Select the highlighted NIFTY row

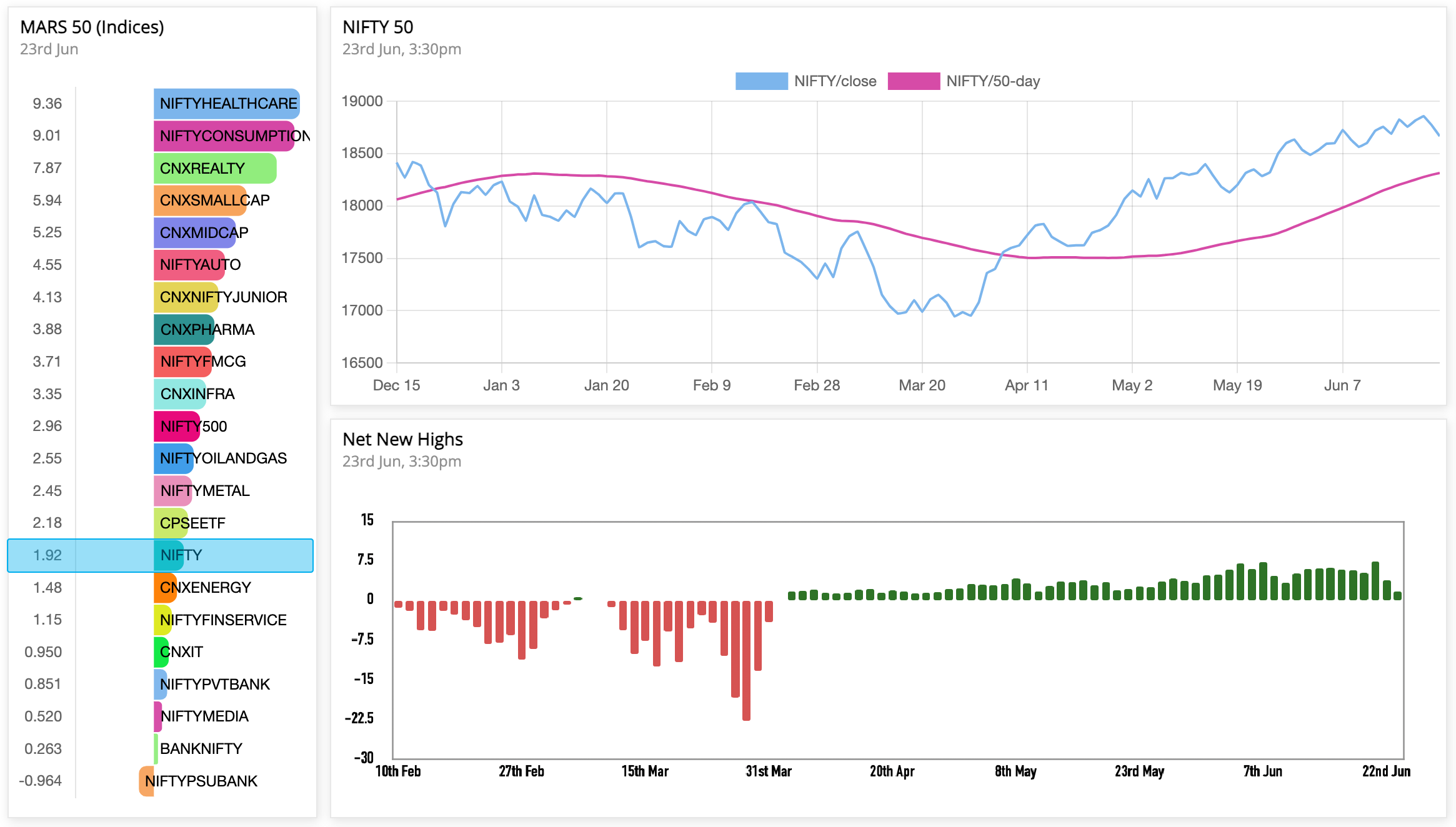coord(161,555)
